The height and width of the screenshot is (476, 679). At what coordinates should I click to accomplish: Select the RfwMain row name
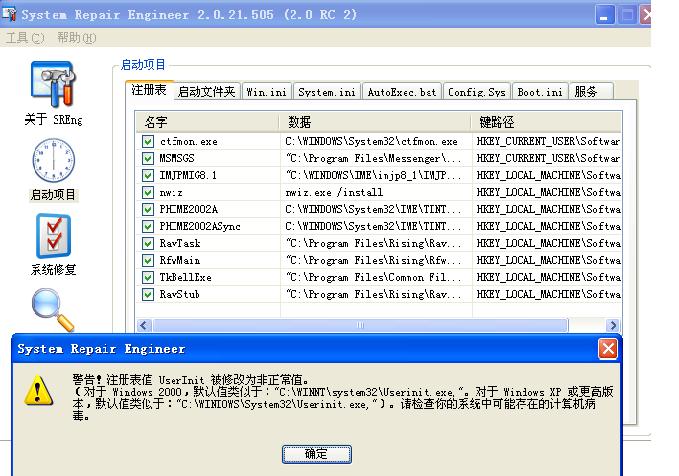[x=179, y=260]
